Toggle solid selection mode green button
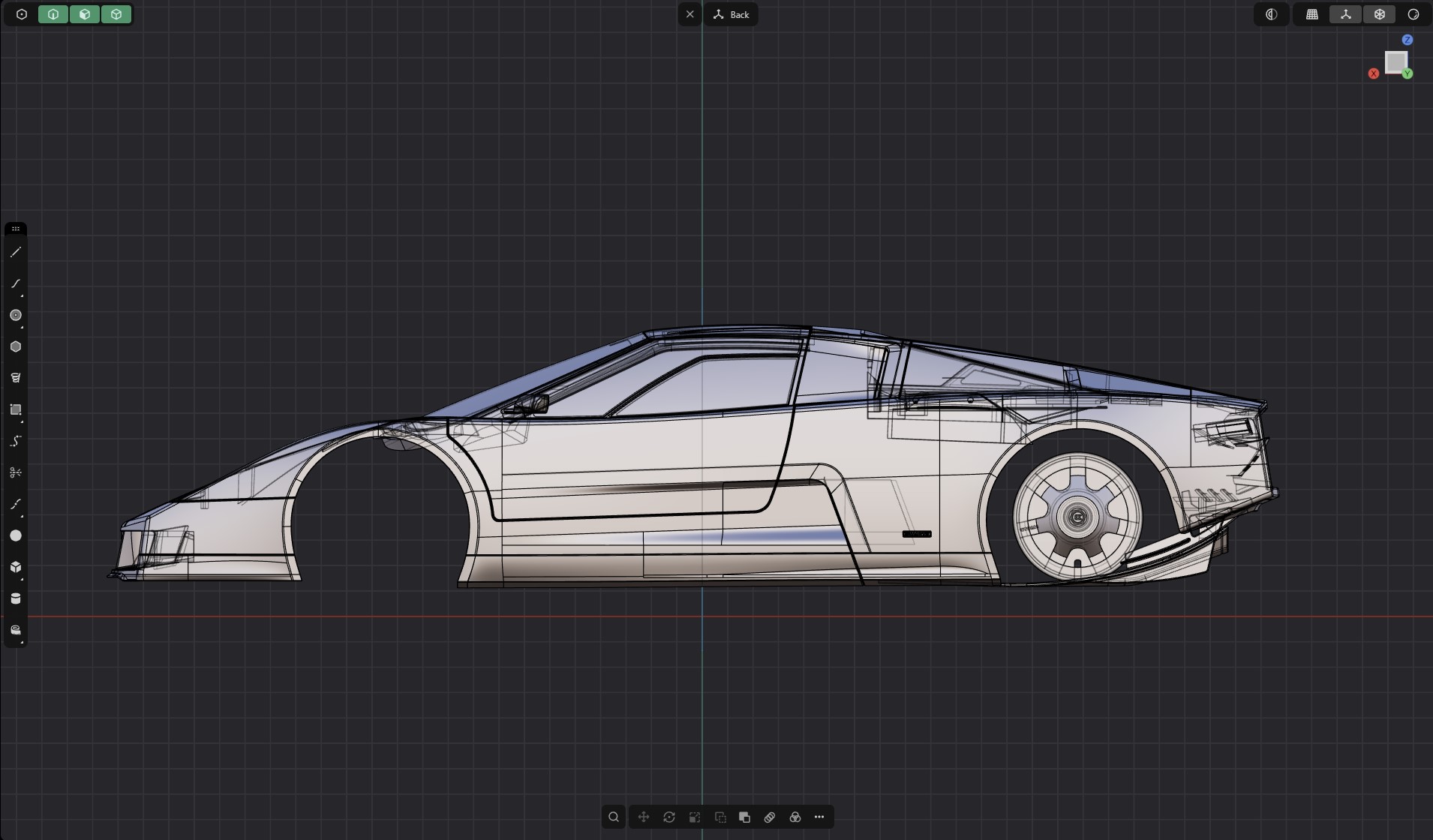 pos(116,14)
